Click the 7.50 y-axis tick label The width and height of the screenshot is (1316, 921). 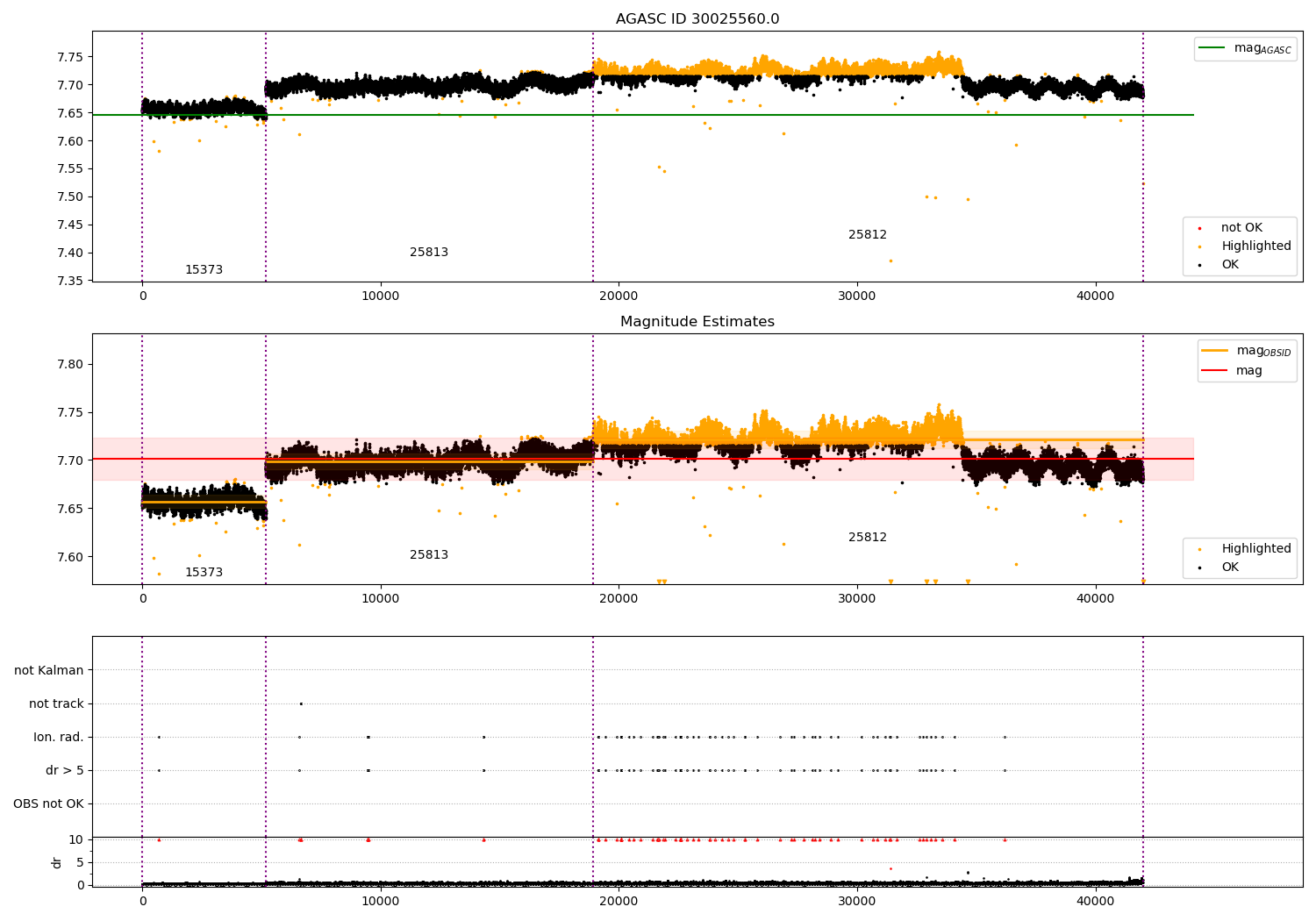tap(70, 196)
